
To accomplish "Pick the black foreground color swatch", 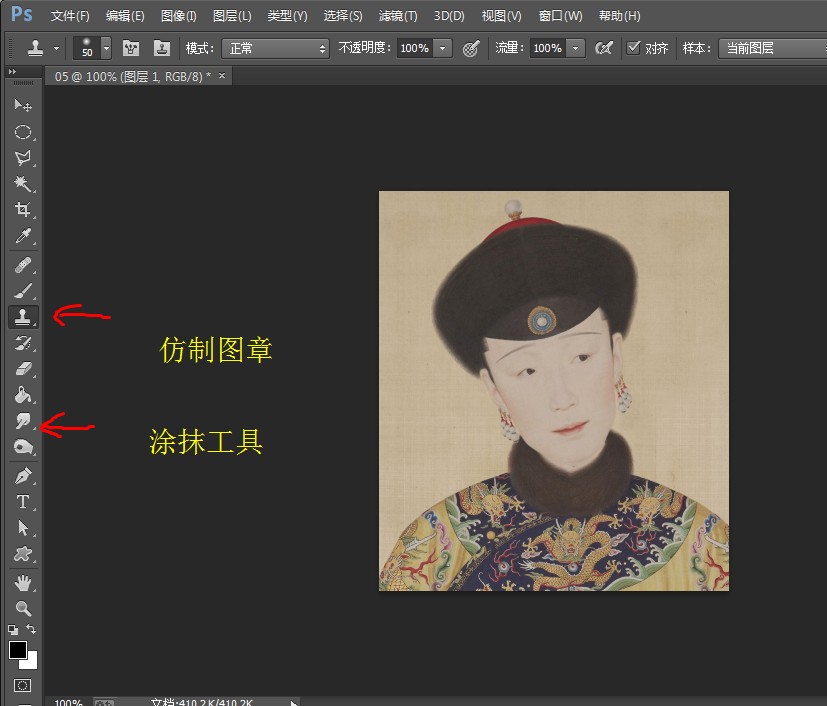I will point(17,650).
